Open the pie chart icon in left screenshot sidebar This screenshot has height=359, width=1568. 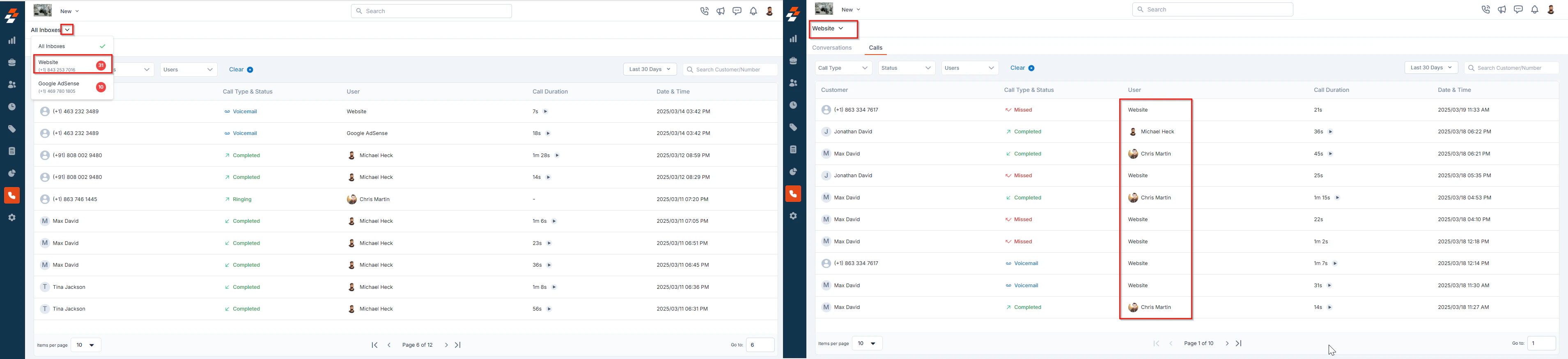pos(11,174)
